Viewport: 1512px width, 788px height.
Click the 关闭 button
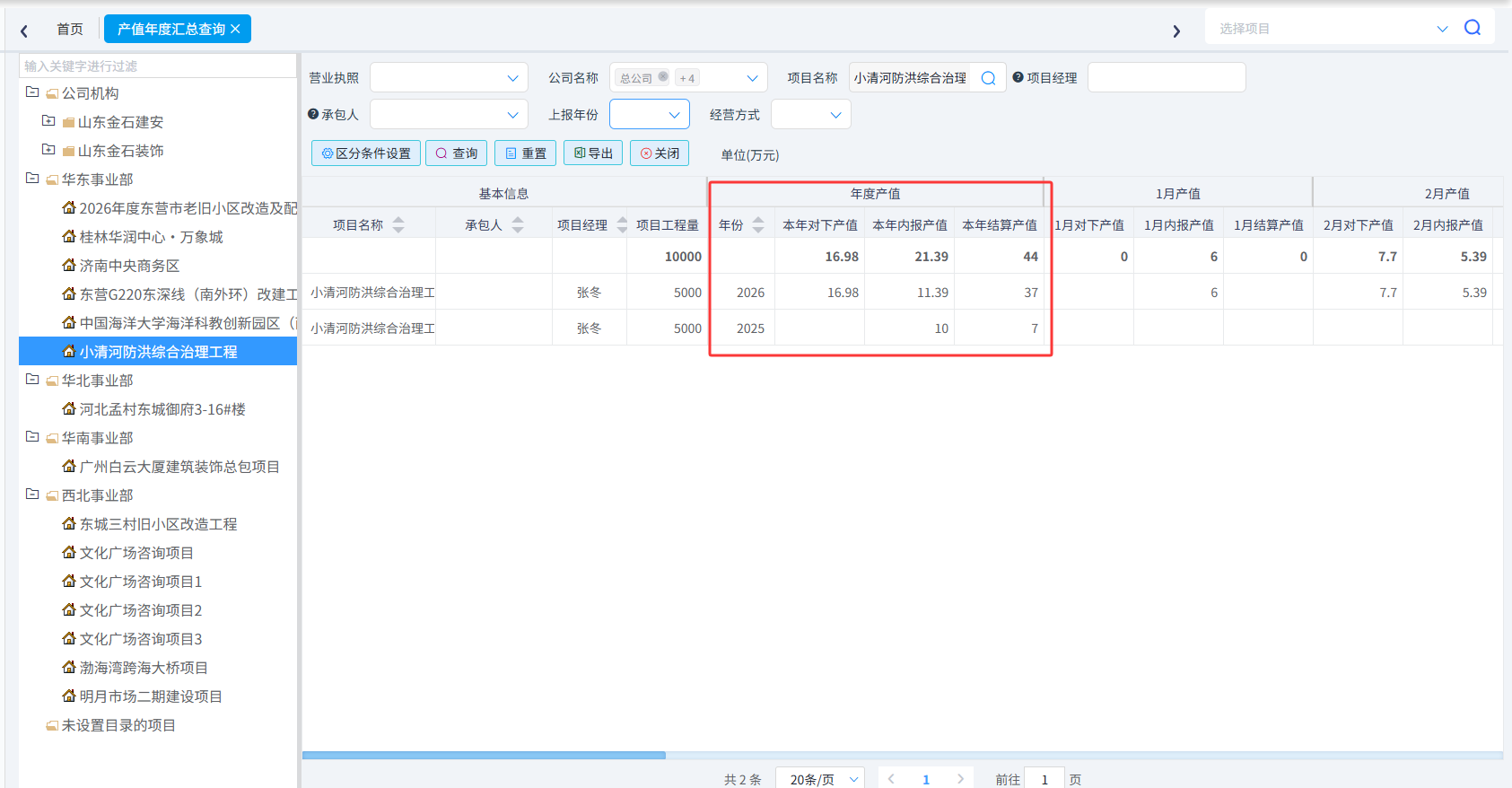pos(660,153)
